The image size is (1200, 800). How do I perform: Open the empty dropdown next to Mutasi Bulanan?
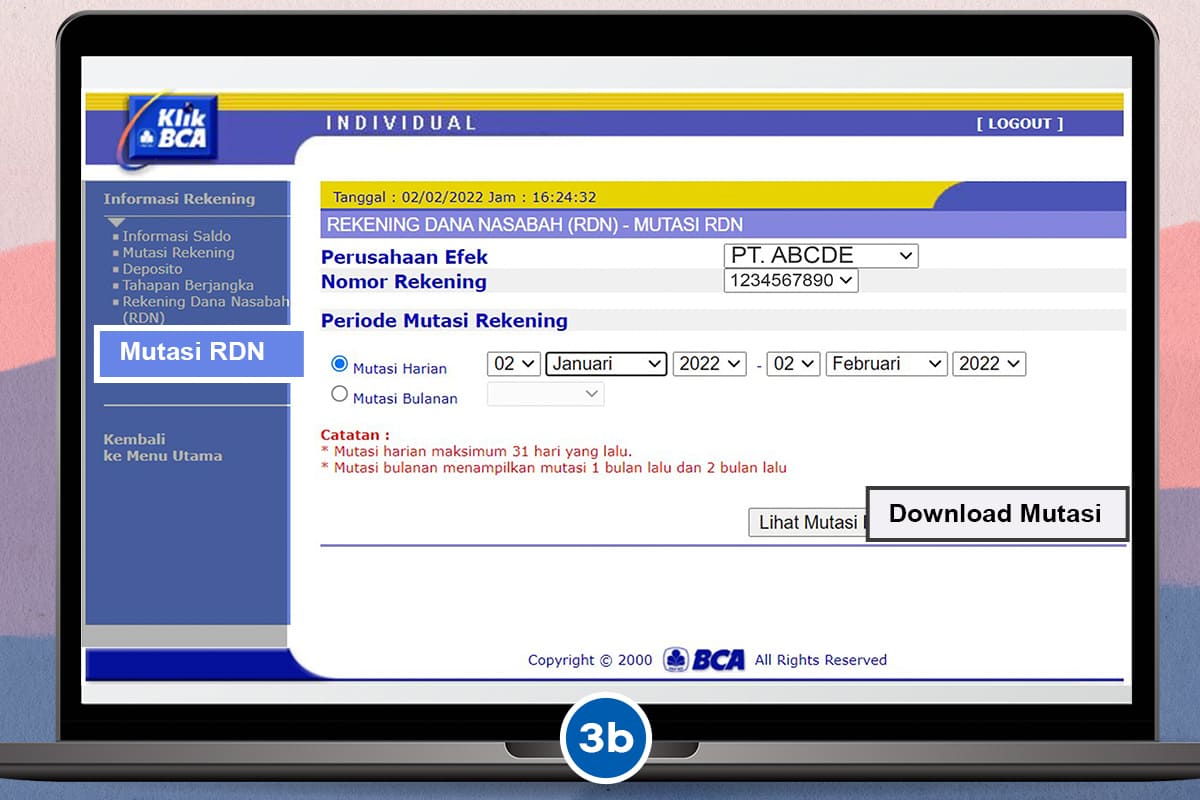coord(544,394)
